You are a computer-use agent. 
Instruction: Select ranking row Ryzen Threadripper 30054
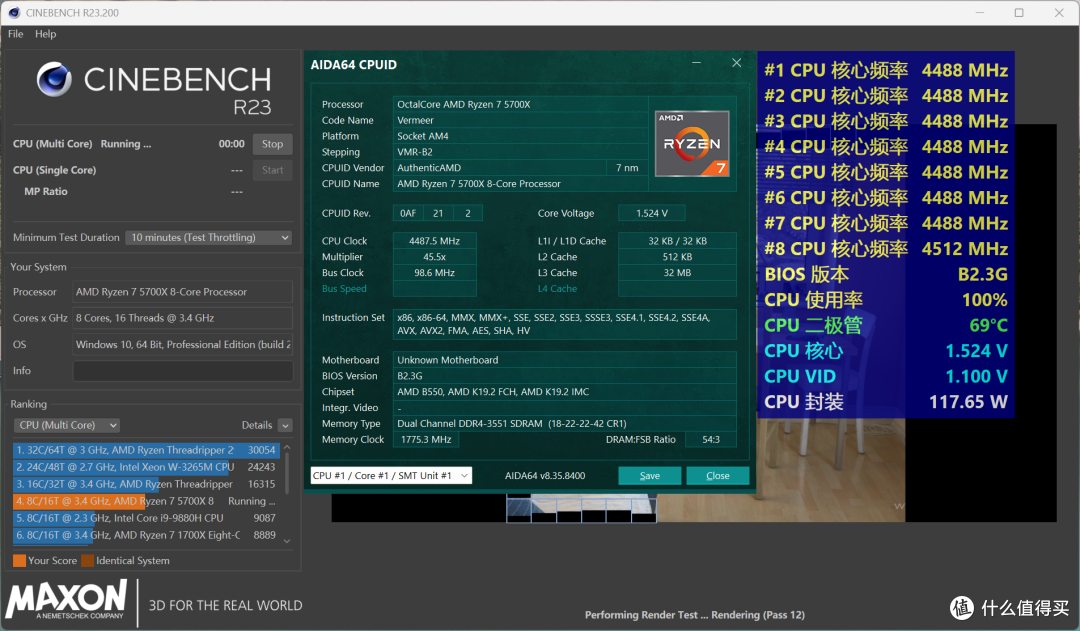click(x=146, y=450)
